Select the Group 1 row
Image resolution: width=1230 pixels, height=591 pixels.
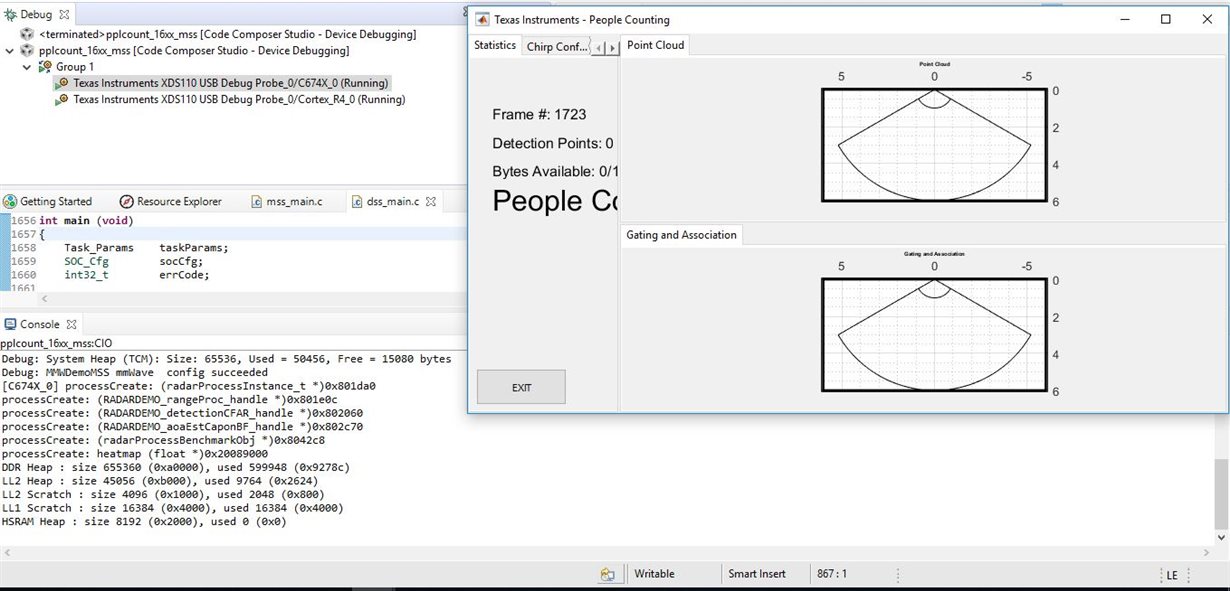75,67
